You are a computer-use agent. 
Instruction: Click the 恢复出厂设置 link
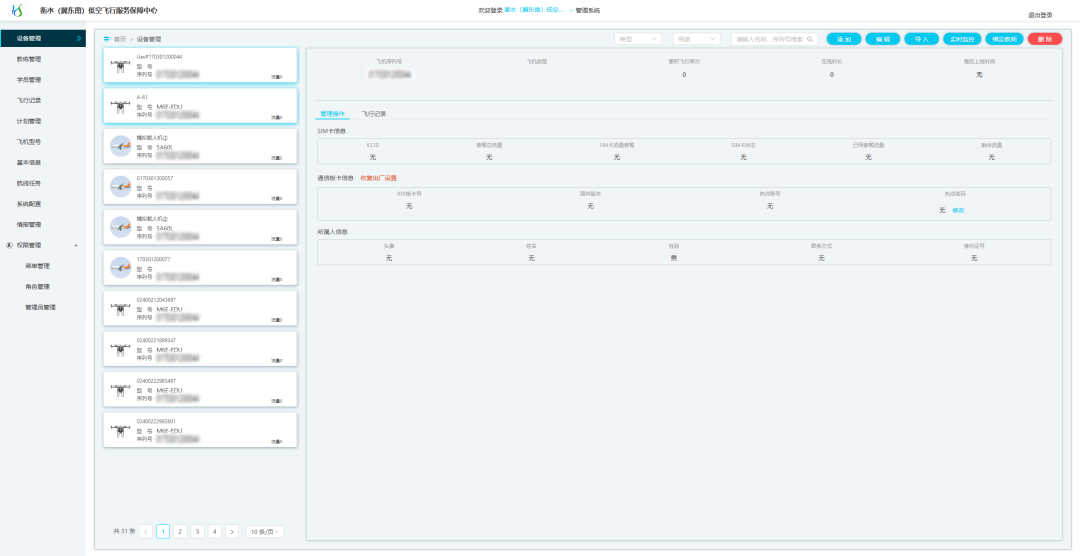378,178
